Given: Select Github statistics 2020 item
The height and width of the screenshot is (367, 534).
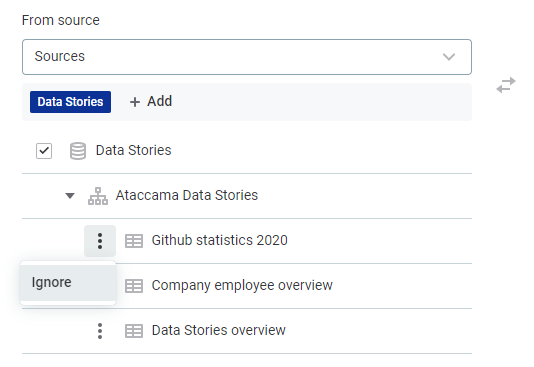Looking at the screenshot, I should pos(220,240).
